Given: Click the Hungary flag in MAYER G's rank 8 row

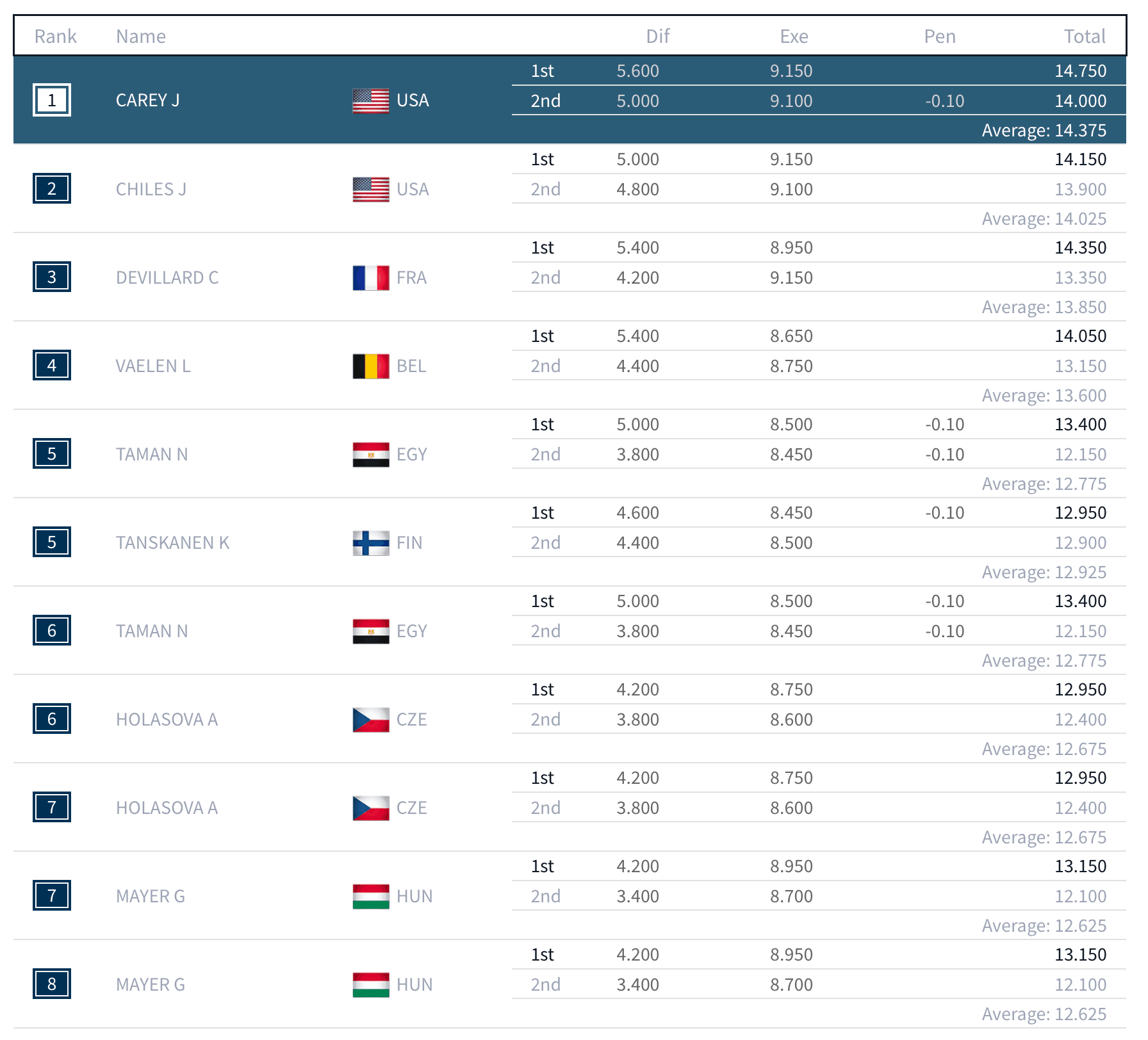Looking at the screenshot, I should pyautogui.click(x=370, y=985).
